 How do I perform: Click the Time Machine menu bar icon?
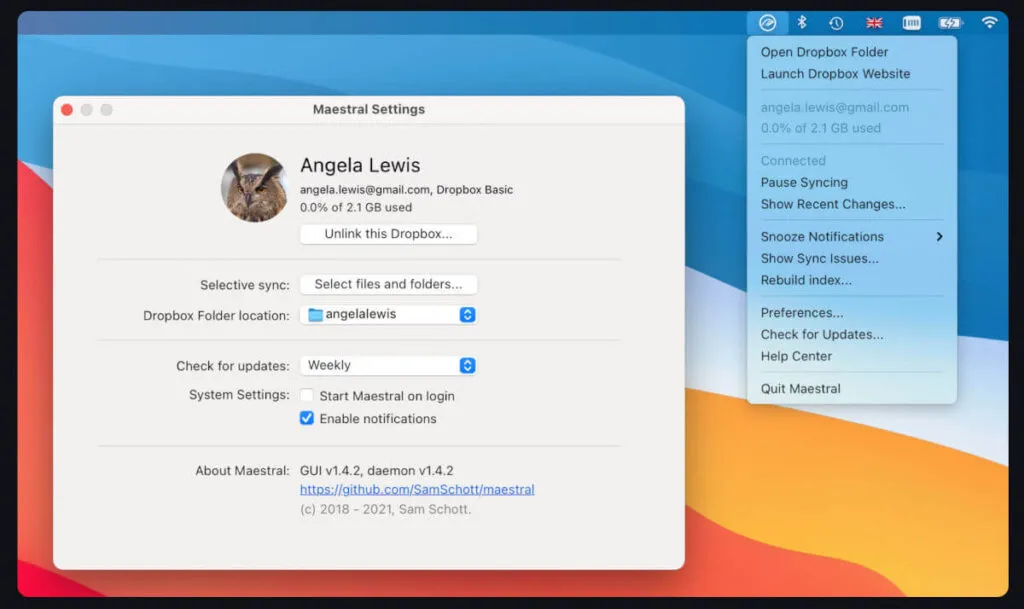coord(837,21)
